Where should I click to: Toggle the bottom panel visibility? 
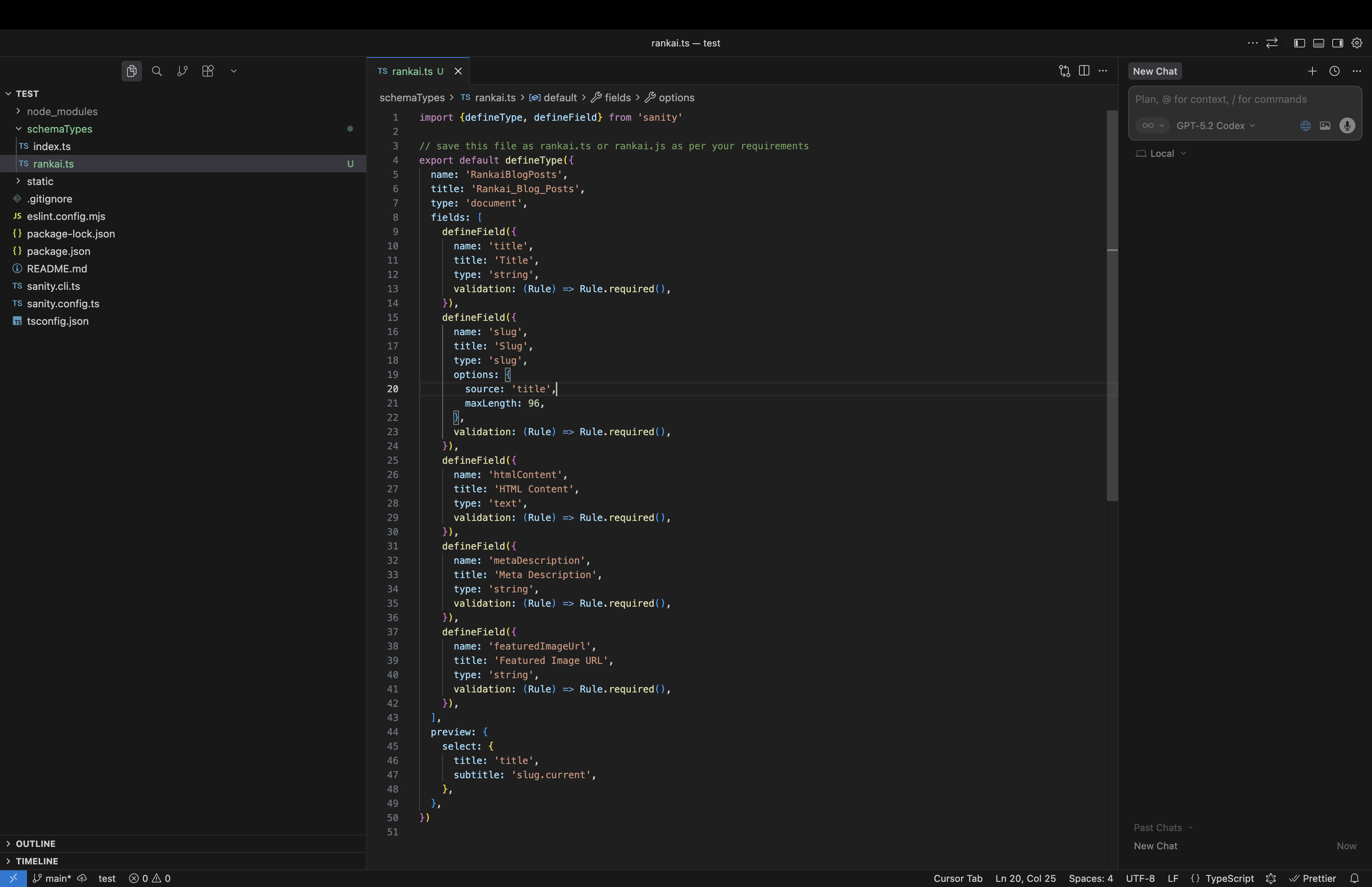[1318, 42]
